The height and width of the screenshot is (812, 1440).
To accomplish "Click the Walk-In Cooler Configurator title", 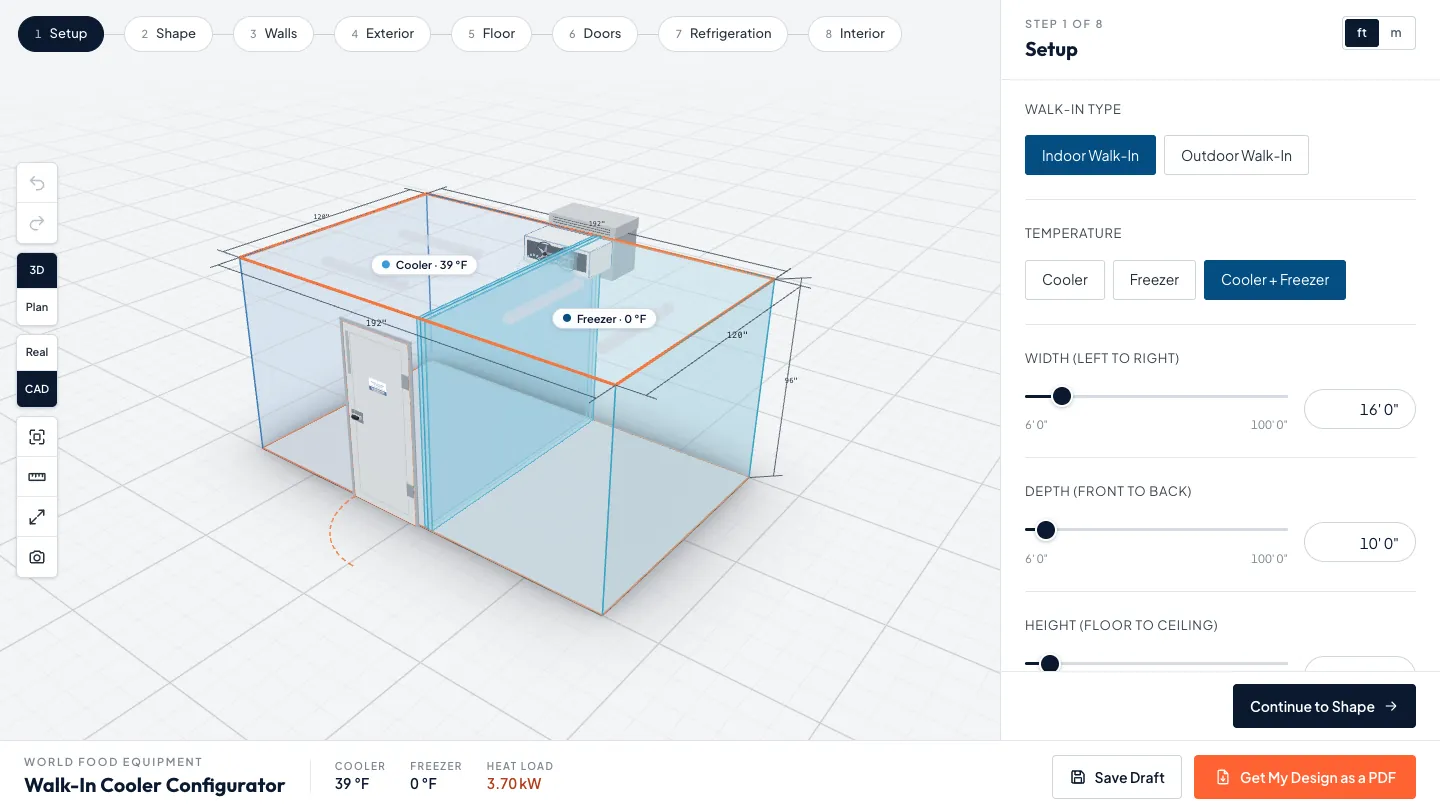I will [x=155, y=785].
